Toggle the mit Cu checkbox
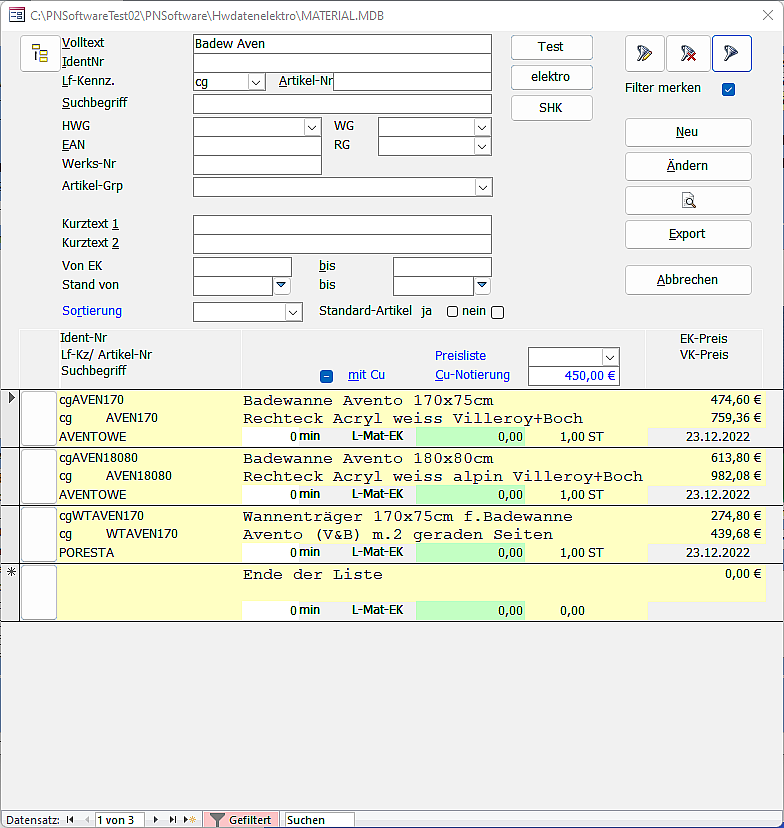The height and width of the screenshot is (828, 784). [x=326, y=376]
